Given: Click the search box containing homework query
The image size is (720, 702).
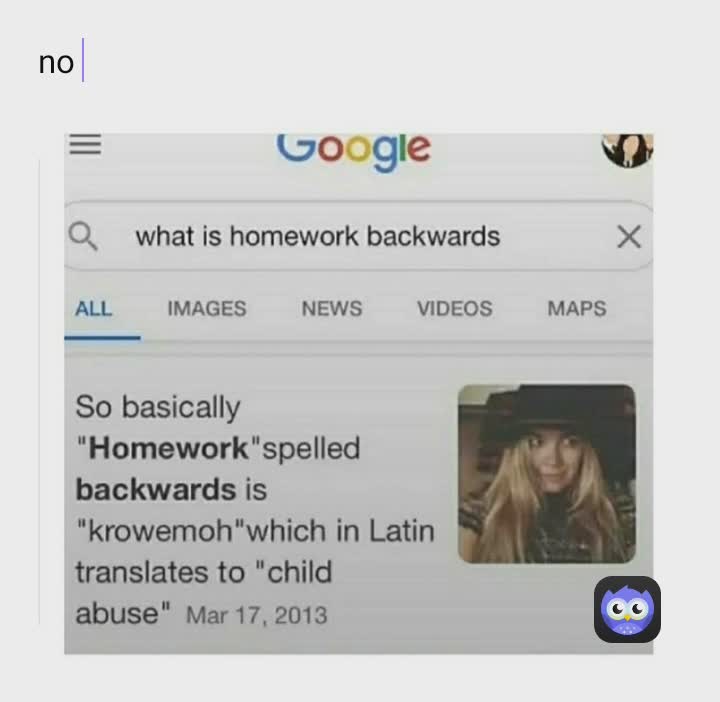Looking at the screenshot, I should (x=359, y=236).
